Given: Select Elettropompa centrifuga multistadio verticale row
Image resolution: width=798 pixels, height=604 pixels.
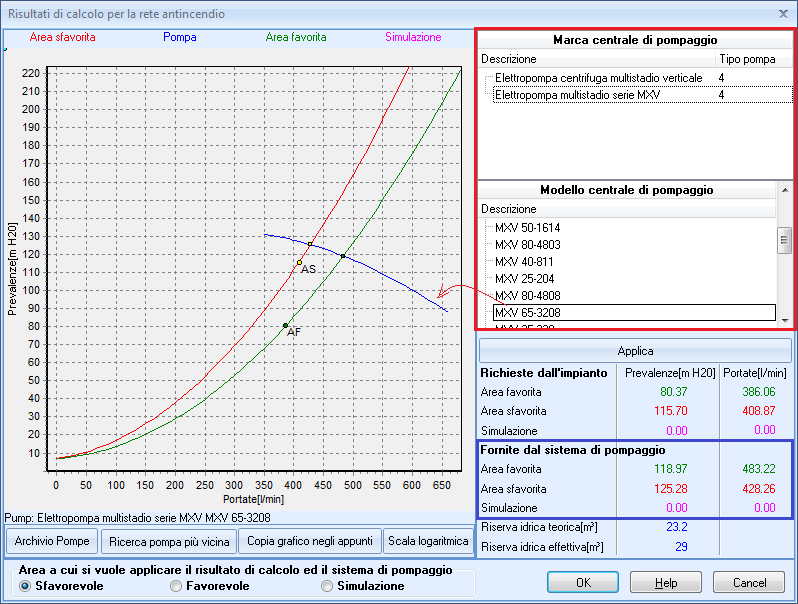Looking at the screenshot, I should coord(591,77).
